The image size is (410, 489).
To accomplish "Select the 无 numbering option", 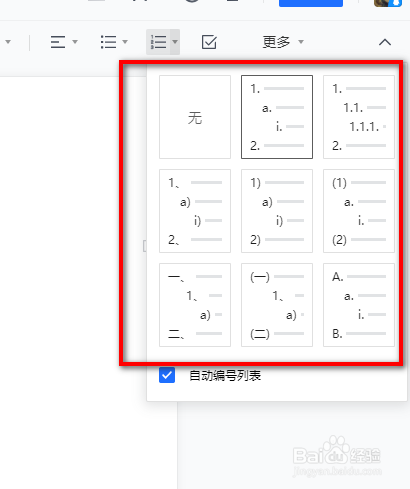I will 195,117.
